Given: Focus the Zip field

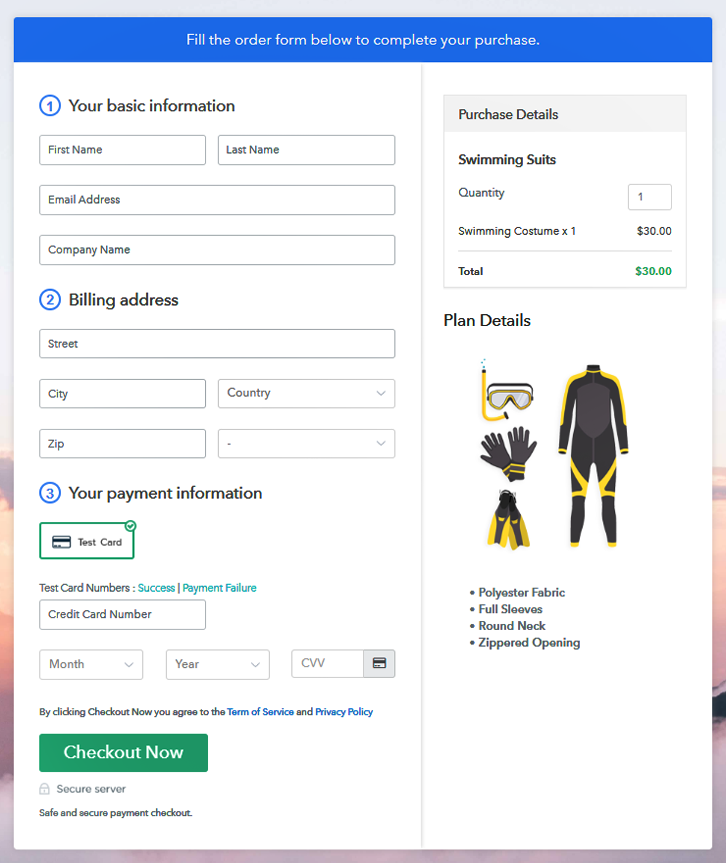Looking at the screenshot, I should point(122,444).
